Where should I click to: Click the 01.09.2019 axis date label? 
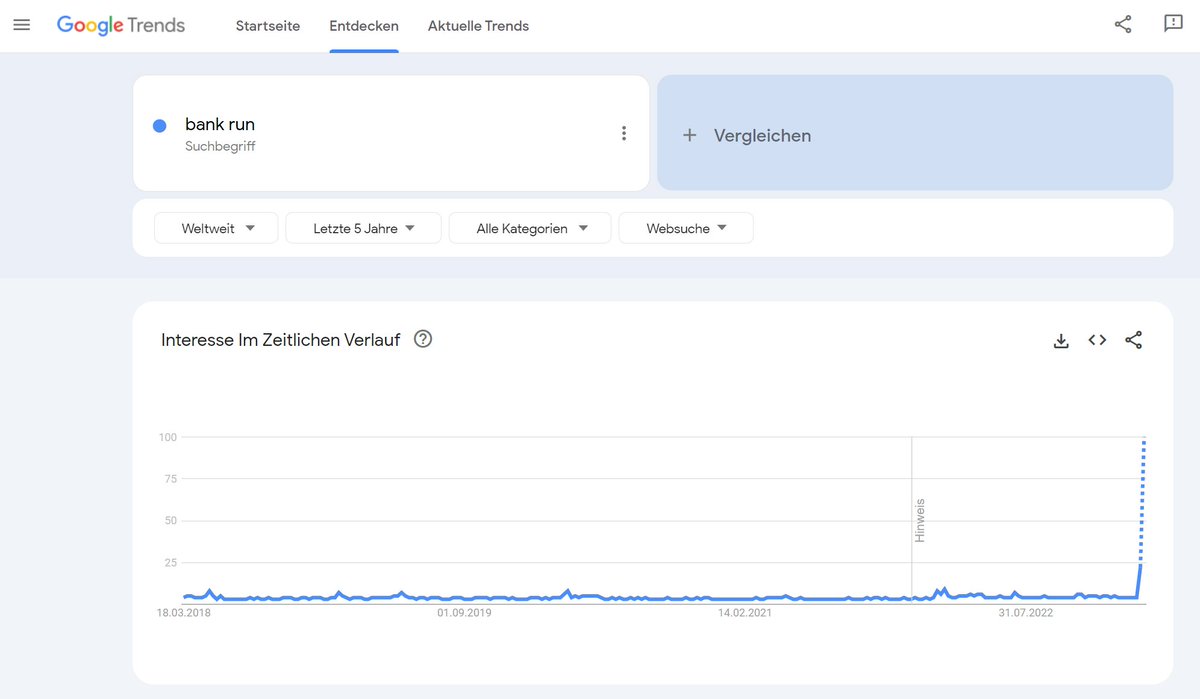[464, 612]
